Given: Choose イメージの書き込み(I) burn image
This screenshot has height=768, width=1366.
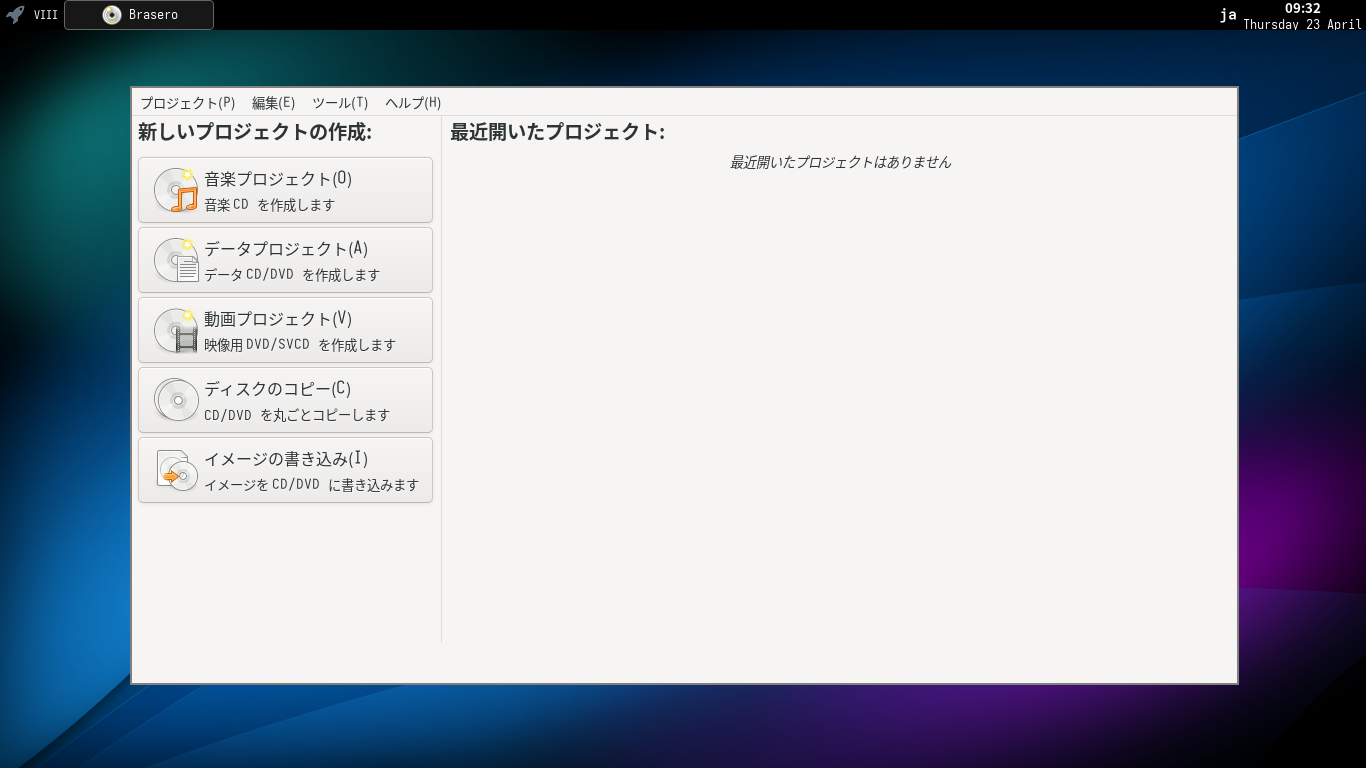Looking at the screenshot, I should [285, 470].
